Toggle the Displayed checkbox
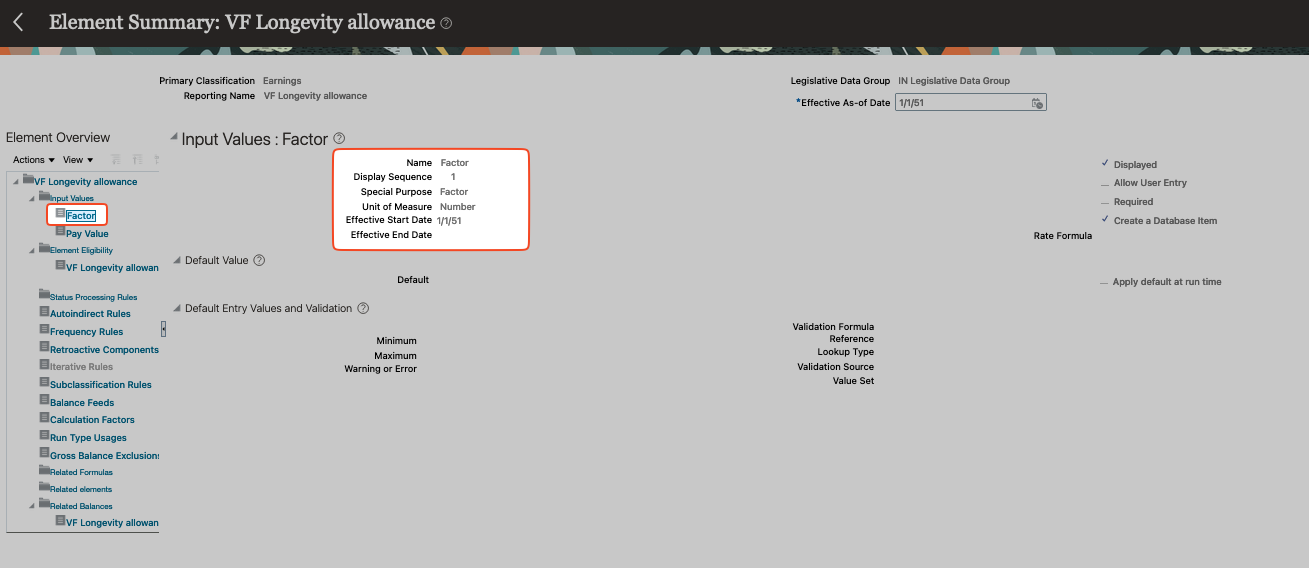The image size is (1309, 568). [1105, 164]
